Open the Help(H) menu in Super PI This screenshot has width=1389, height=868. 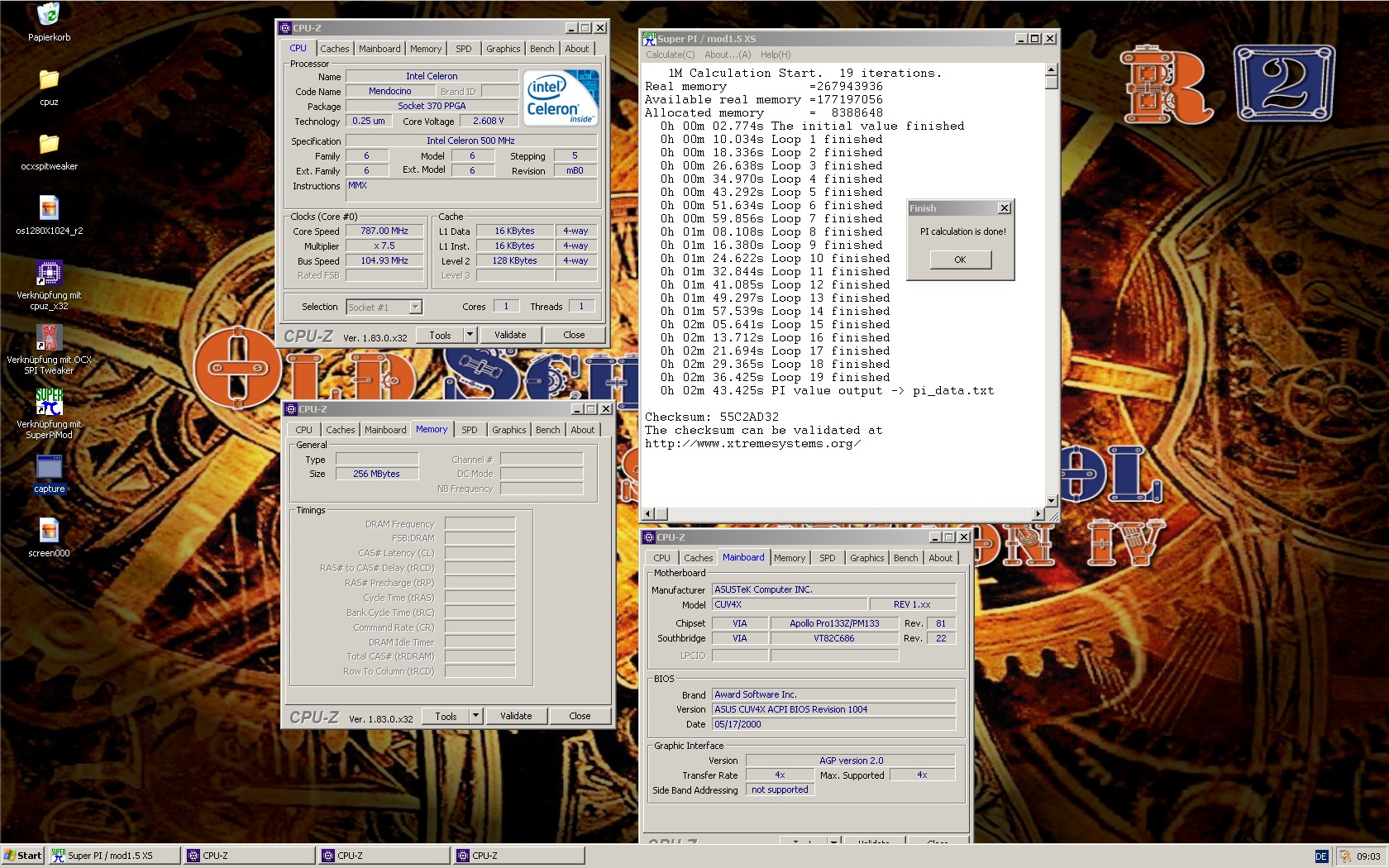(776, 55)
